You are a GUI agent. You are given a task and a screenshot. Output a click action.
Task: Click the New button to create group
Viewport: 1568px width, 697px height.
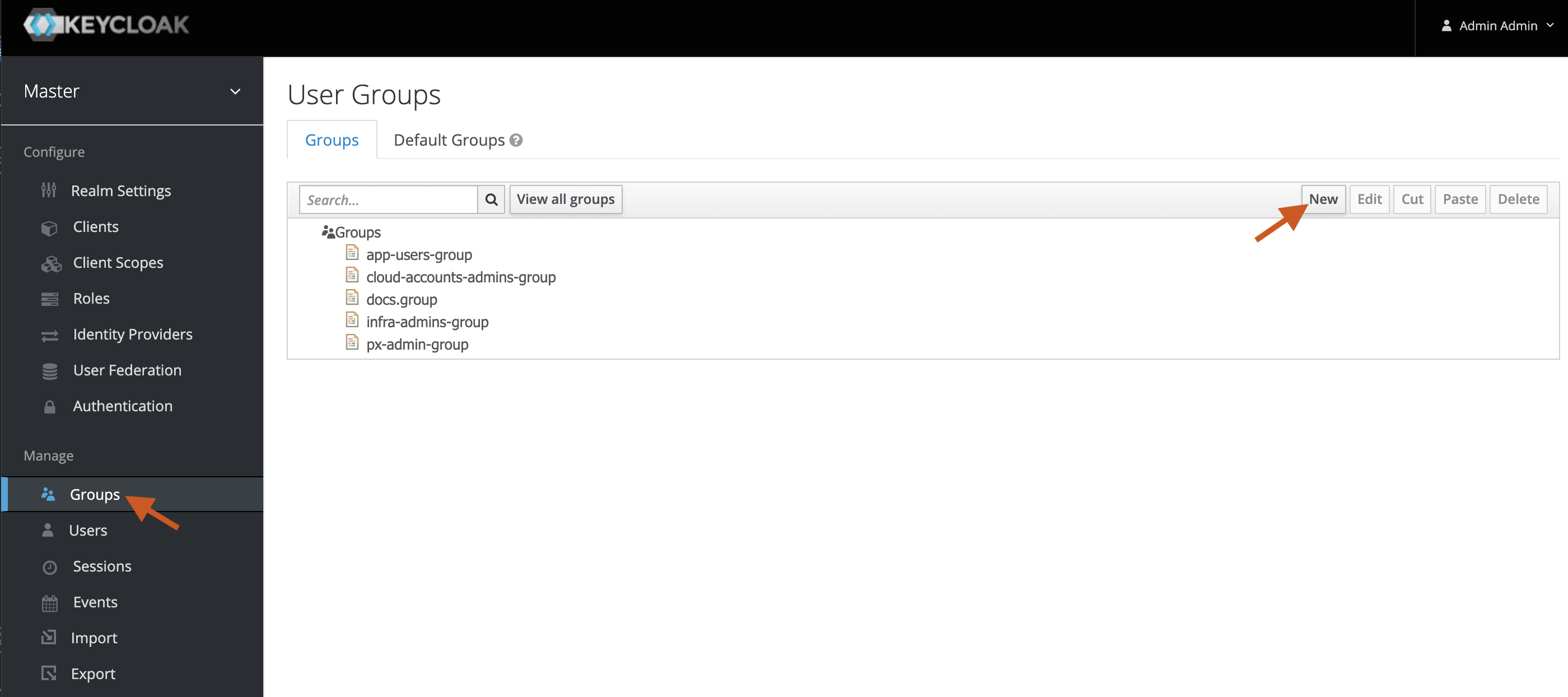pos(1322,198)
